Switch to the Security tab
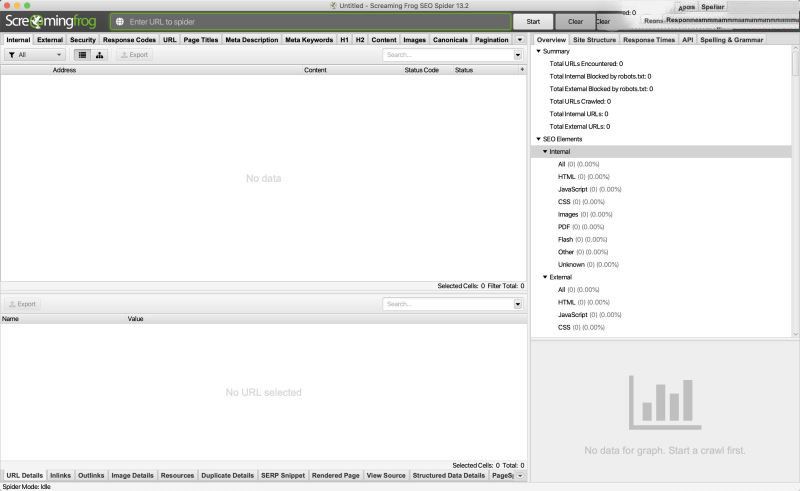The image size is (800, 491). click(83, 40)
